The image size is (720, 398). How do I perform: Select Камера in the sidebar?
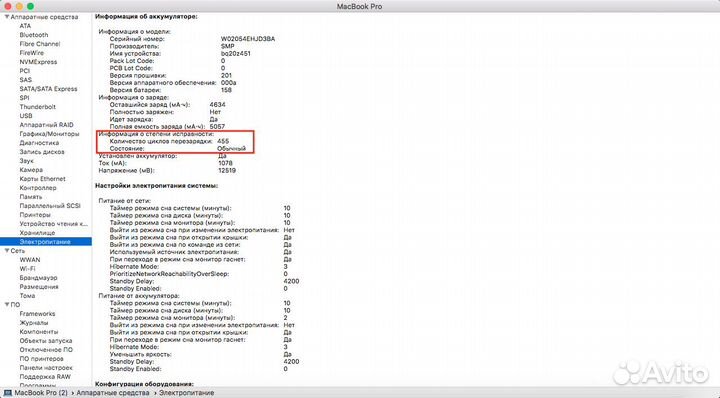pyautogui.click(x=31, y=169)
